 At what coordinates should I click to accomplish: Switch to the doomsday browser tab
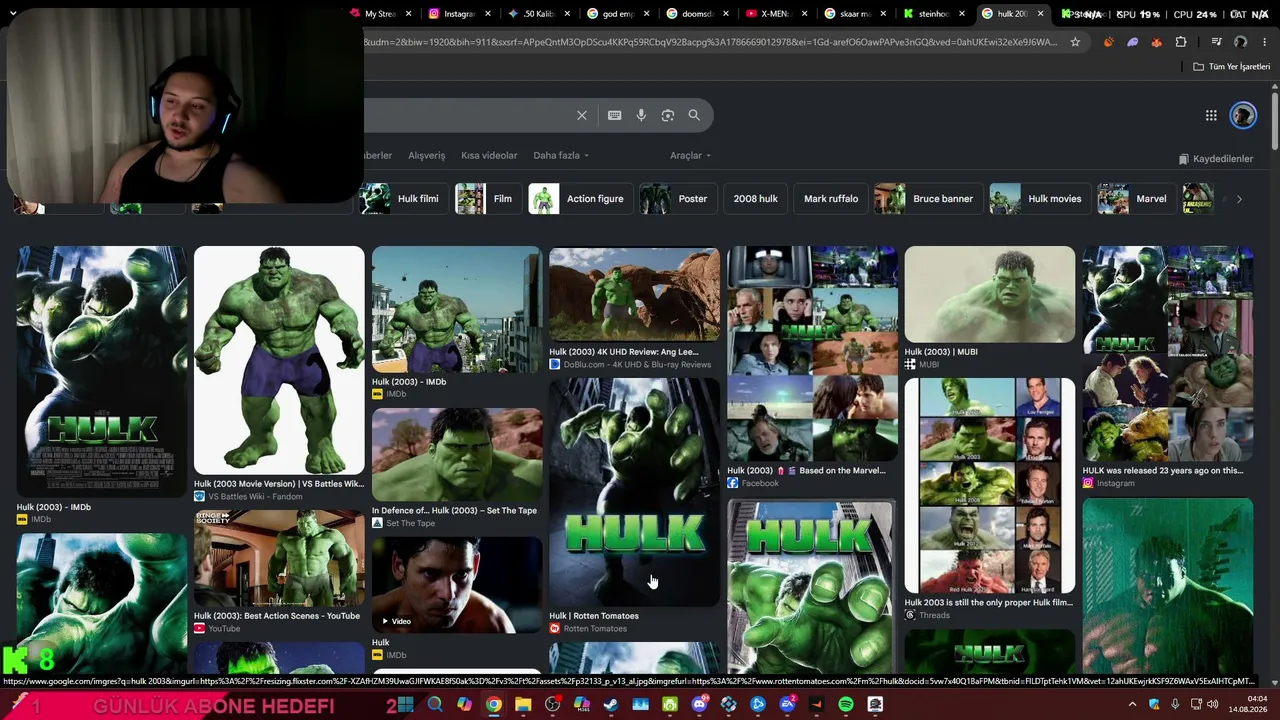[x=695, y=14]
